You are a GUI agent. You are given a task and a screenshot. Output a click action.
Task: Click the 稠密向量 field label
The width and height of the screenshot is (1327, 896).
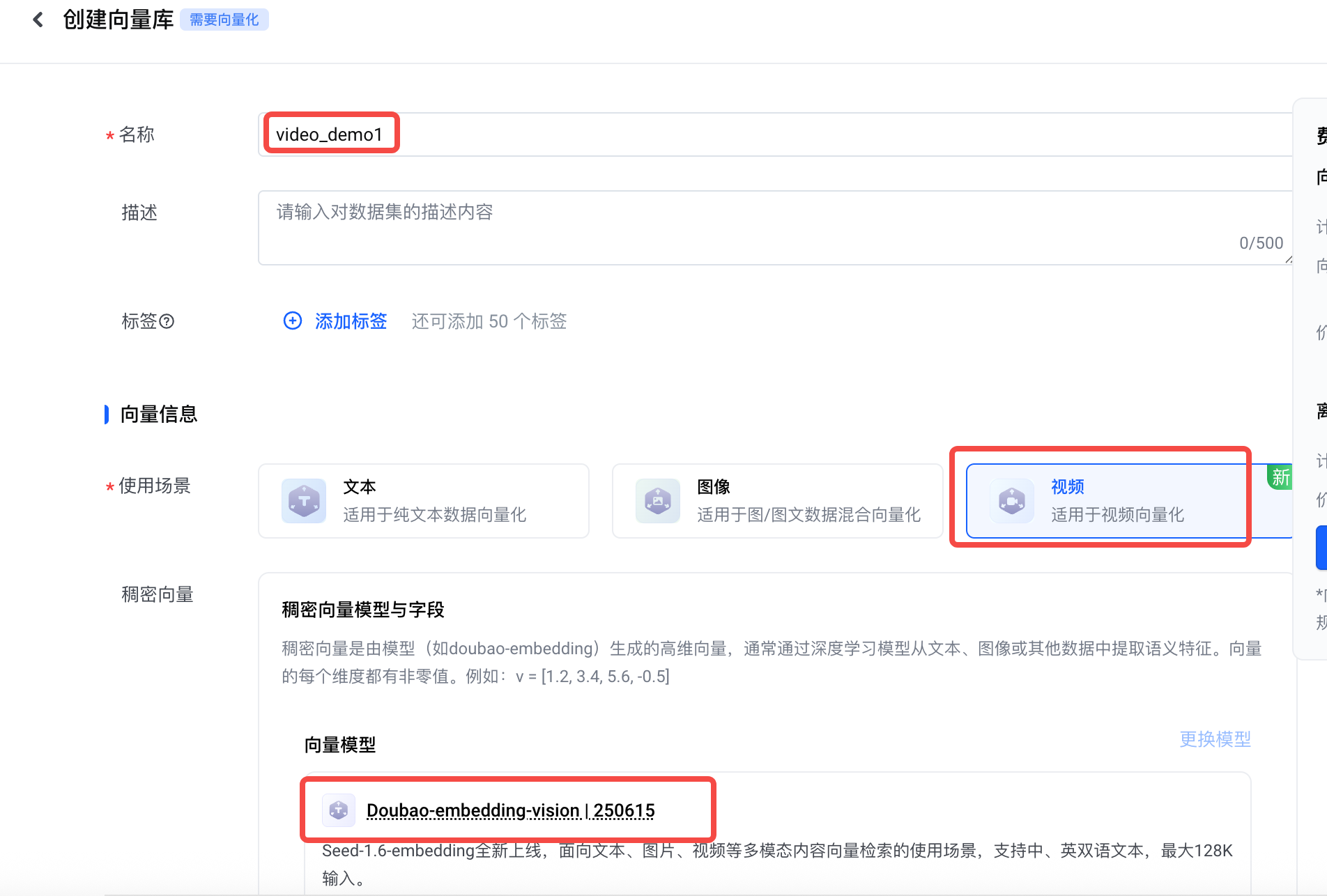(158, 594)
